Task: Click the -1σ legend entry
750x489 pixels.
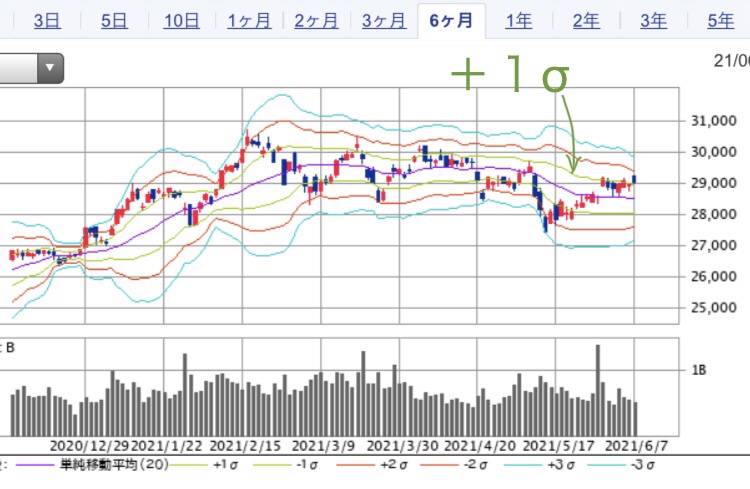Action: tap(307, 465)
